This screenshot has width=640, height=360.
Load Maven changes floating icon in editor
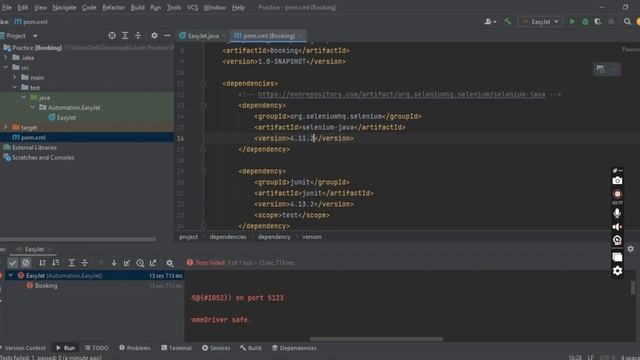click(x=600, y=69)
